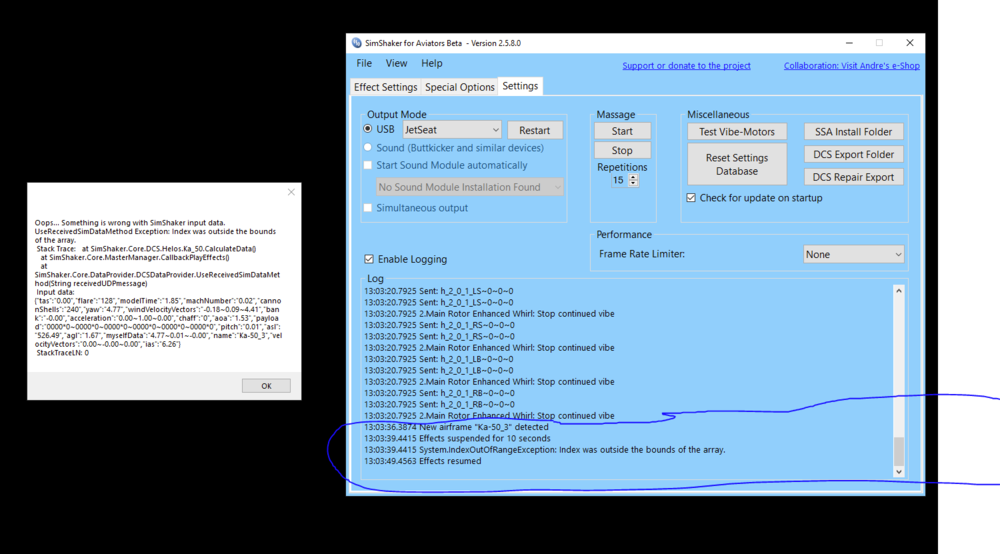Click the SimShaker app icon in title bar

(x=357, y=43)
